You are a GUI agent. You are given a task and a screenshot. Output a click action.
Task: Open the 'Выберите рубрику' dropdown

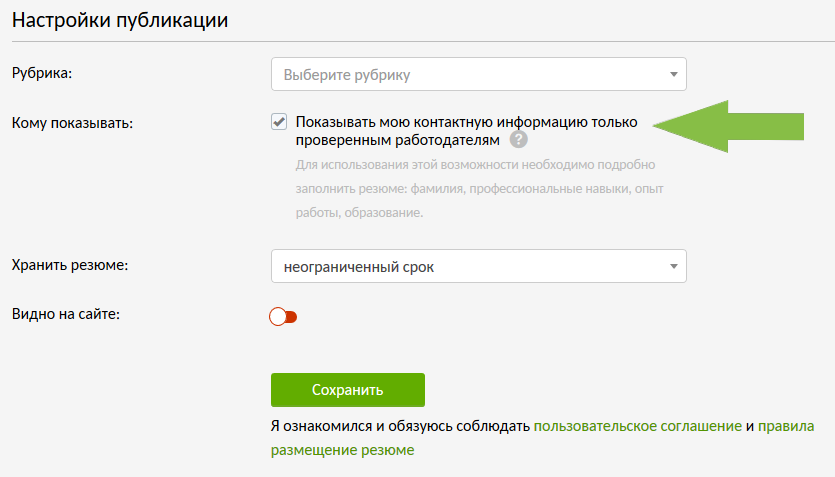pyautogui.click(x=478, y=74)
